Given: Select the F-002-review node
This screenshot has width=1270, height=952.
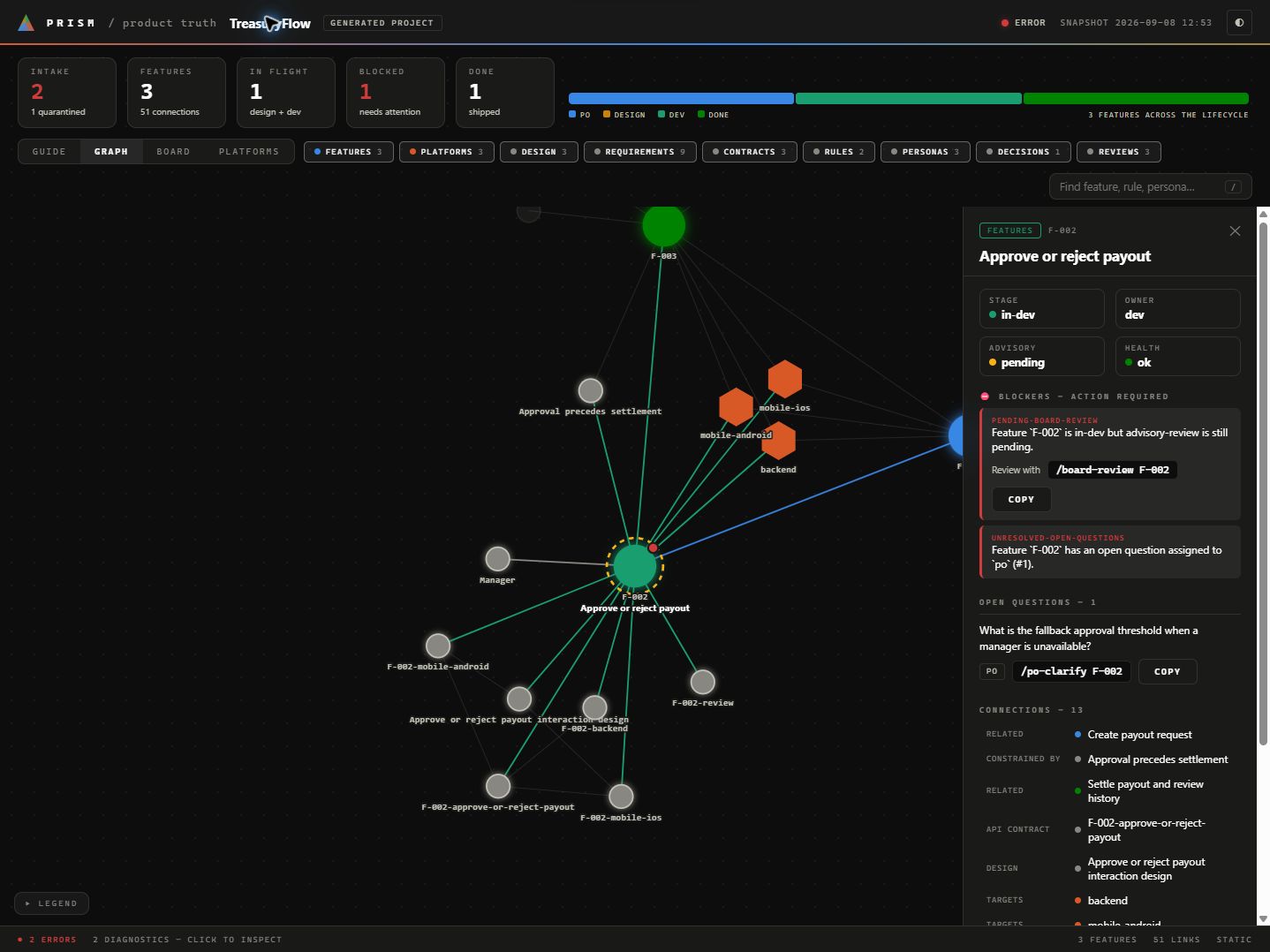Looking at the screenshot, I should [702, 682].
